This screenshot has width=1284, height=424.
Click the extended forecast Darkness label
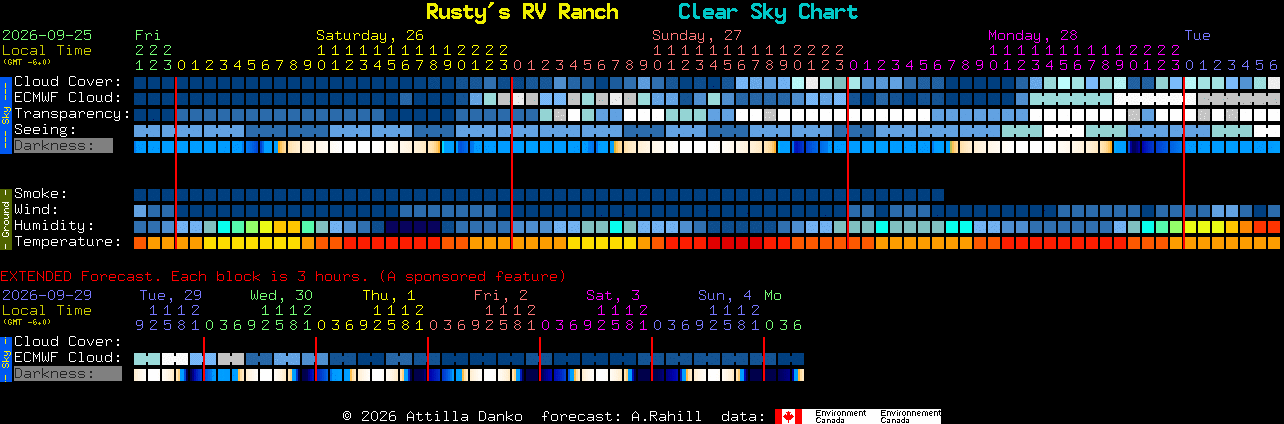pos(67,373)
